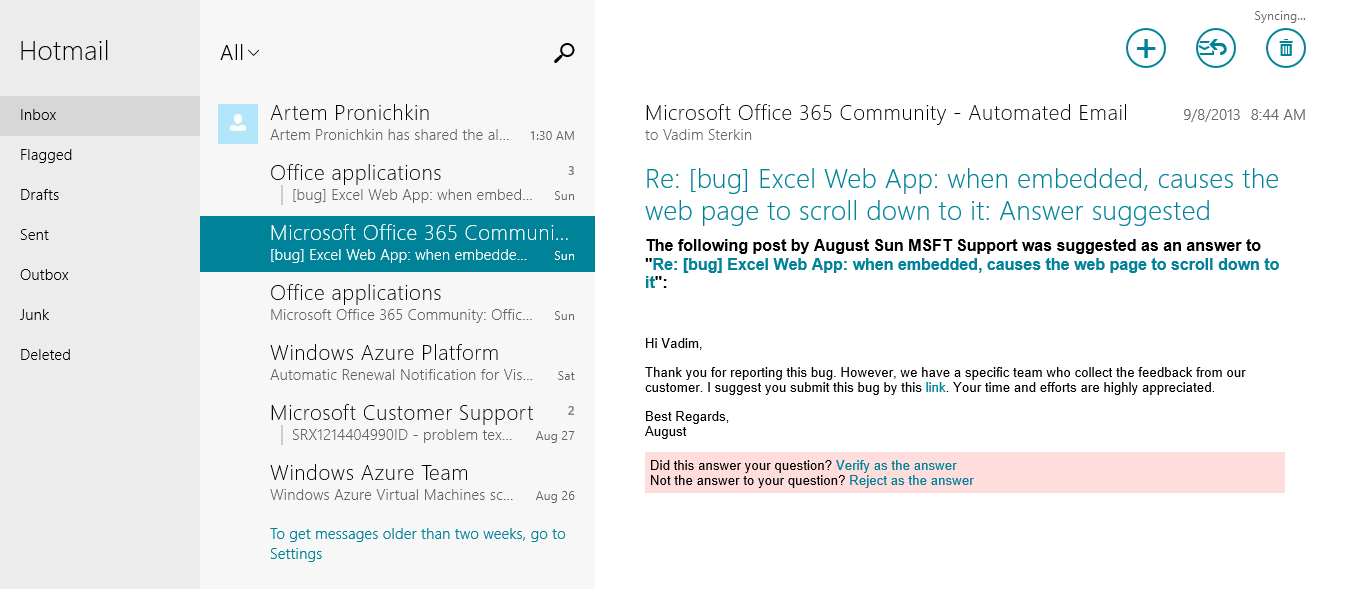Viewport: 1366px width, 589px height.
Task: Open the Deleted folder
Action: pos(100,355)
